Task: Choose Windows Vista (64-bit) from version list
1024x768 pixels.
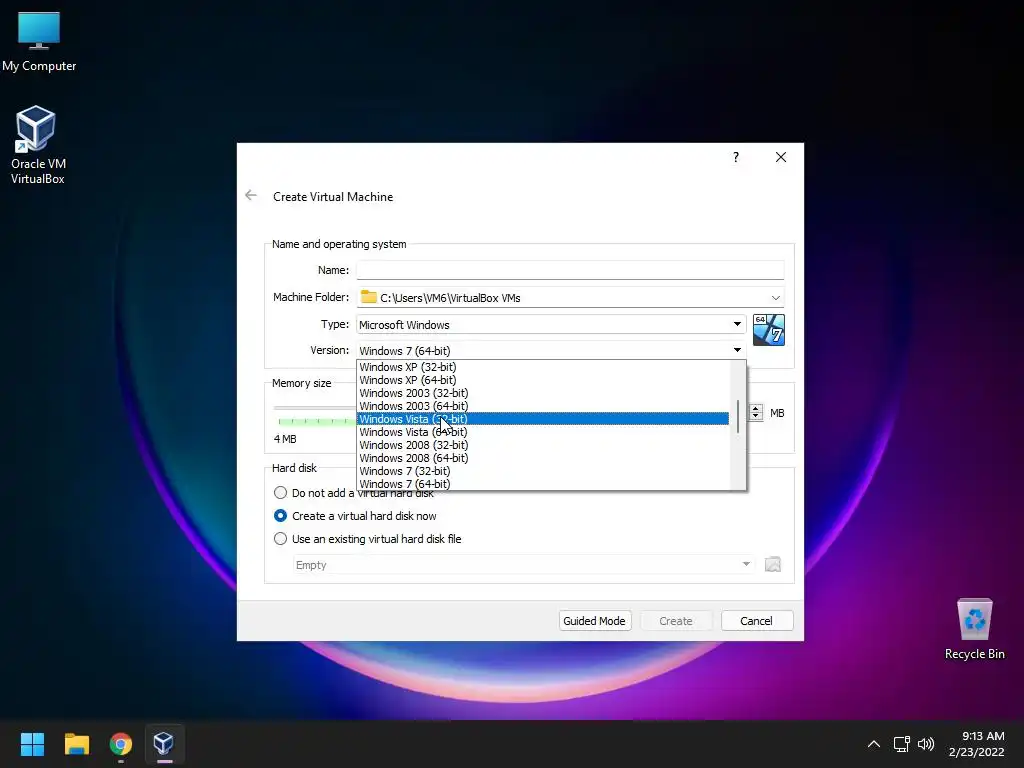Action: (543, 432)
